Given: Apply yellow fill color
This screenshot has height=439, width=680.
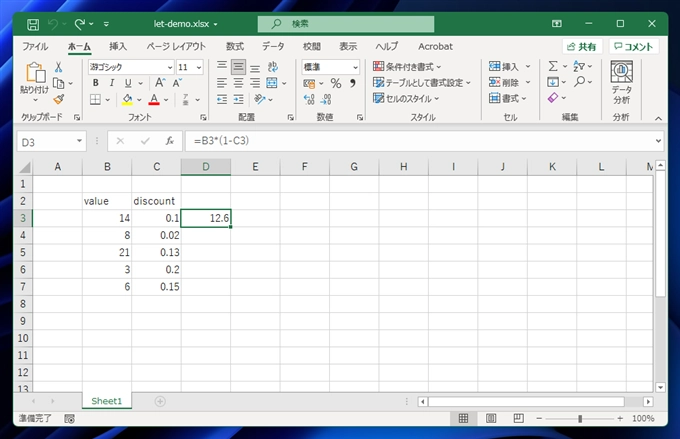Looking at the screenshot, I should [x=127, y=100].
